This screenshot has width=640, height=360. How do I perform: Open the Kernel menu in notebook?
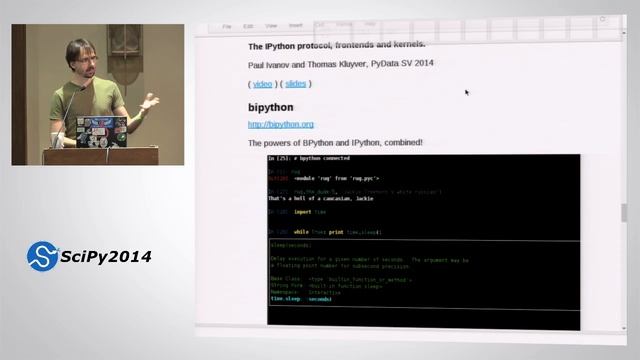344,24
